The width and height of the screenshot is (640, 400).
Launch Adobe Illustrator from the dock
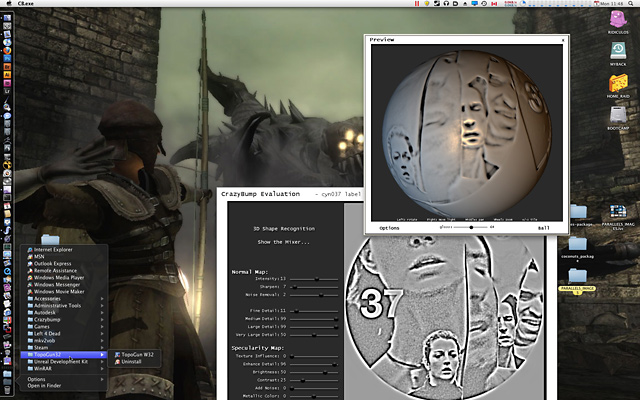pyautogui.click(x=7, y=75)
